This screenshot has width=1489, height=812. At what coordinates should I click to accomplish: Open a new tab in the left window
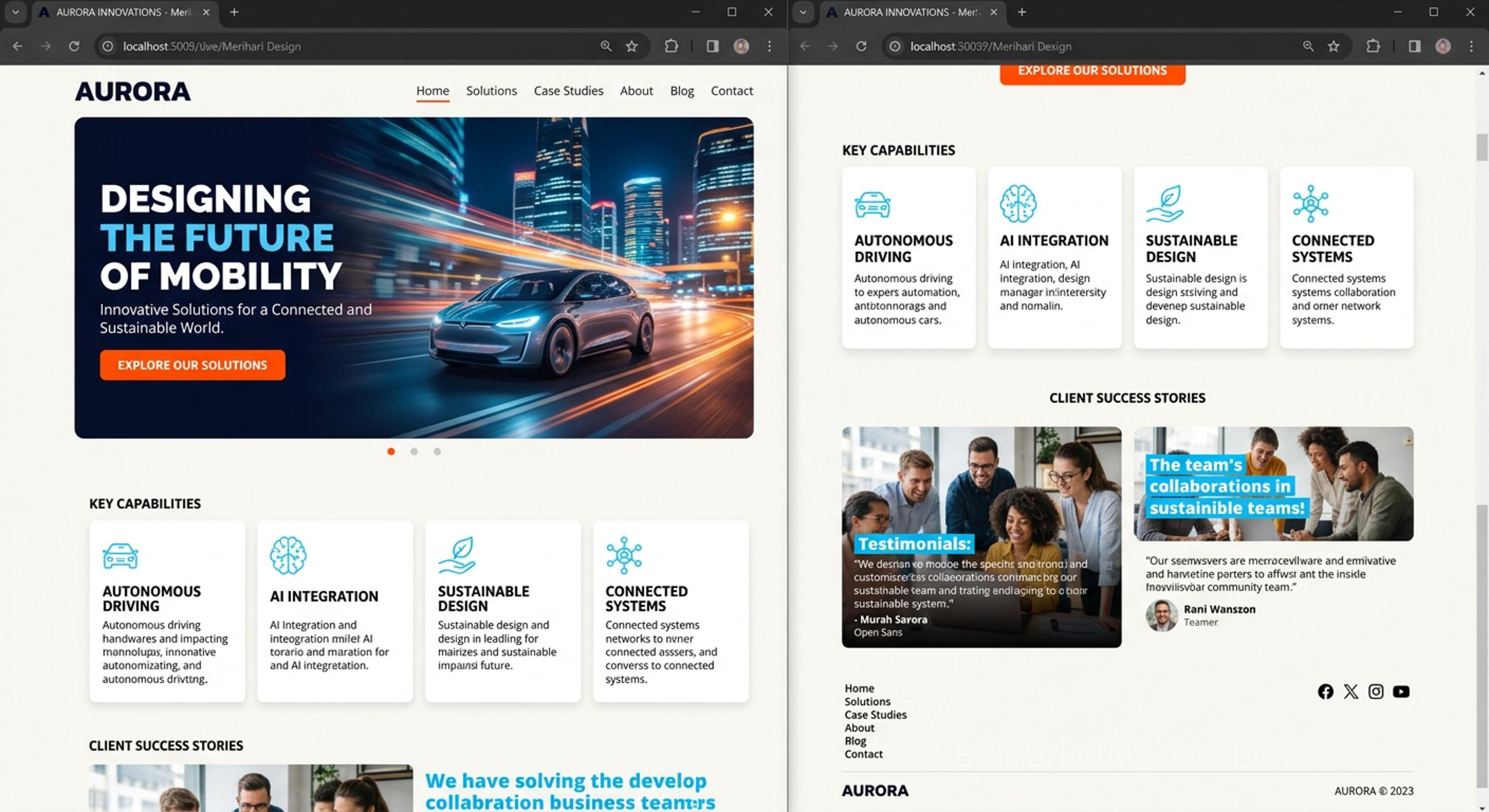pos(234,12)
